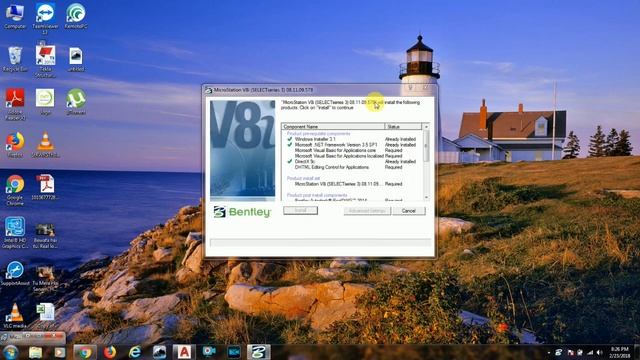This screenshot has width=640, height=360.
Task: Select the Tu Meri Hai Sanam video file
Action: click(45, 278)
